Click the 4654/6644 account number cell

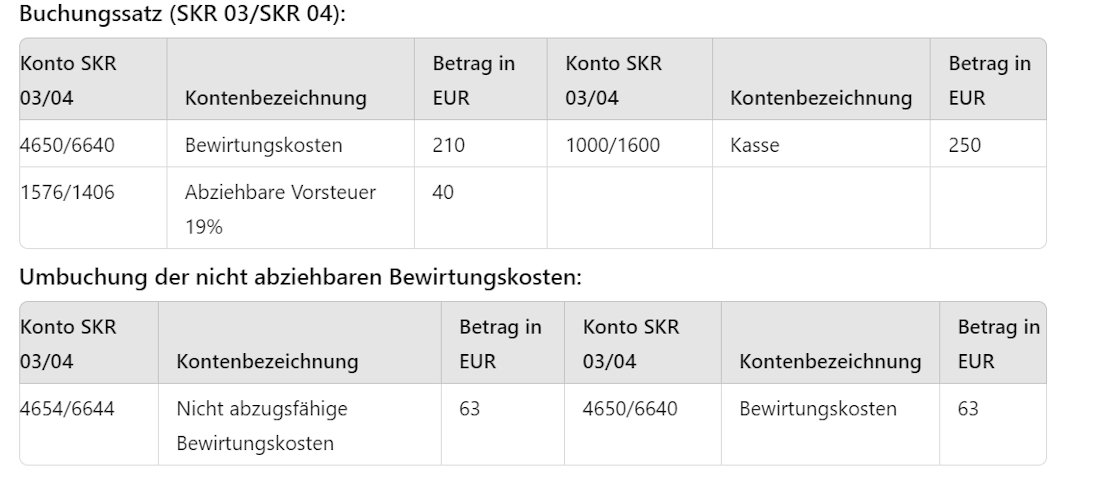pyautogui.click(x=67, y=409)
